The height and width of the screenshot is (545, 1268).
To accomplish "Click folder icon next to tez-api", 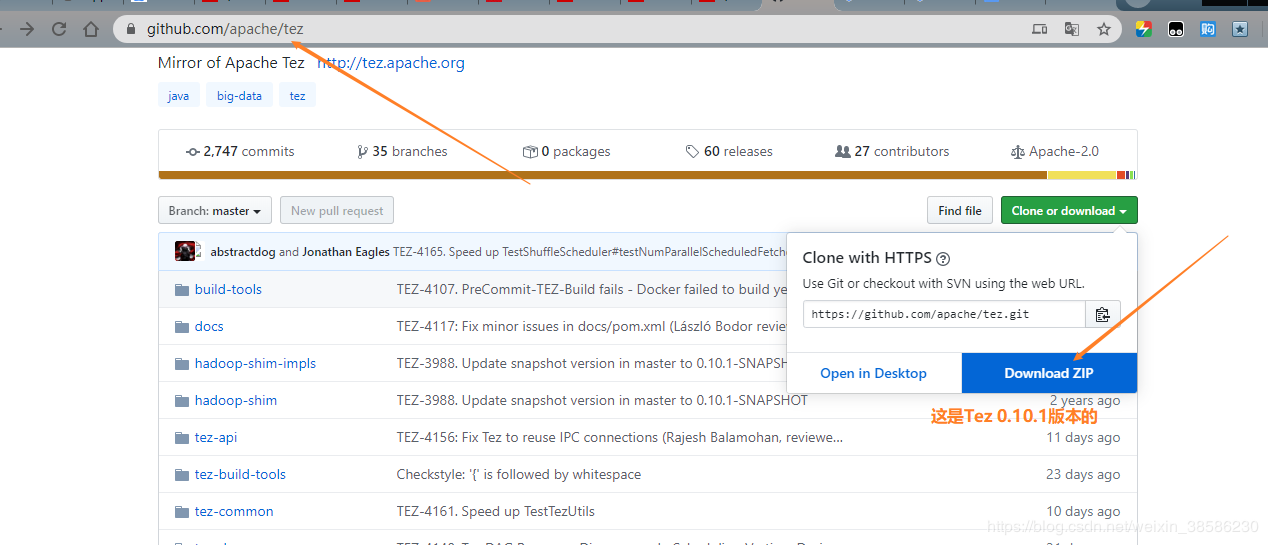I will [182, 437].
